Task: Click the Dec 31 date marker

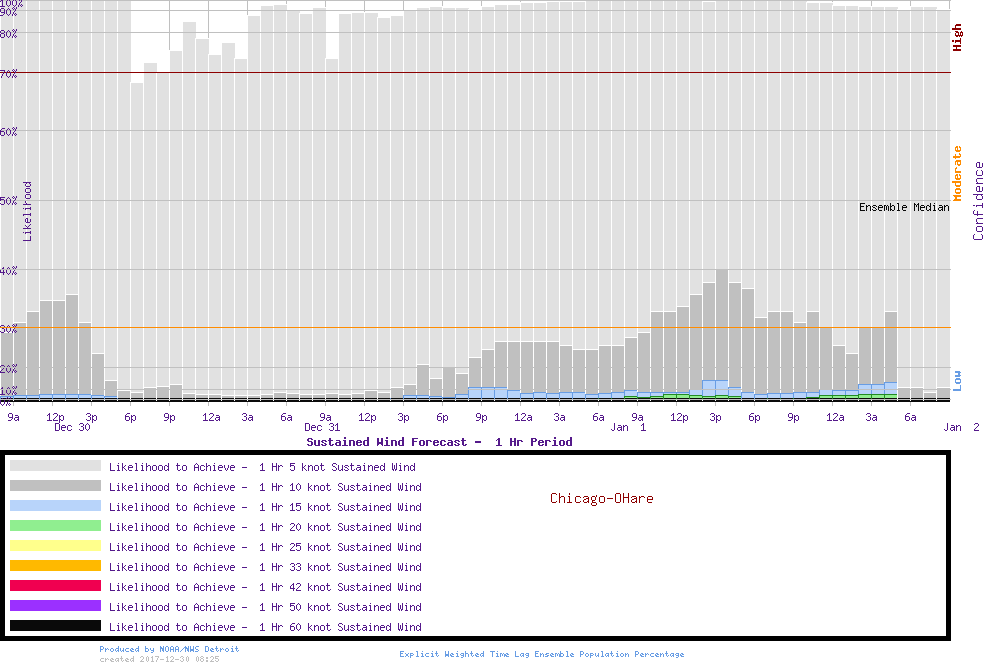Action: (x=322, y=427)
